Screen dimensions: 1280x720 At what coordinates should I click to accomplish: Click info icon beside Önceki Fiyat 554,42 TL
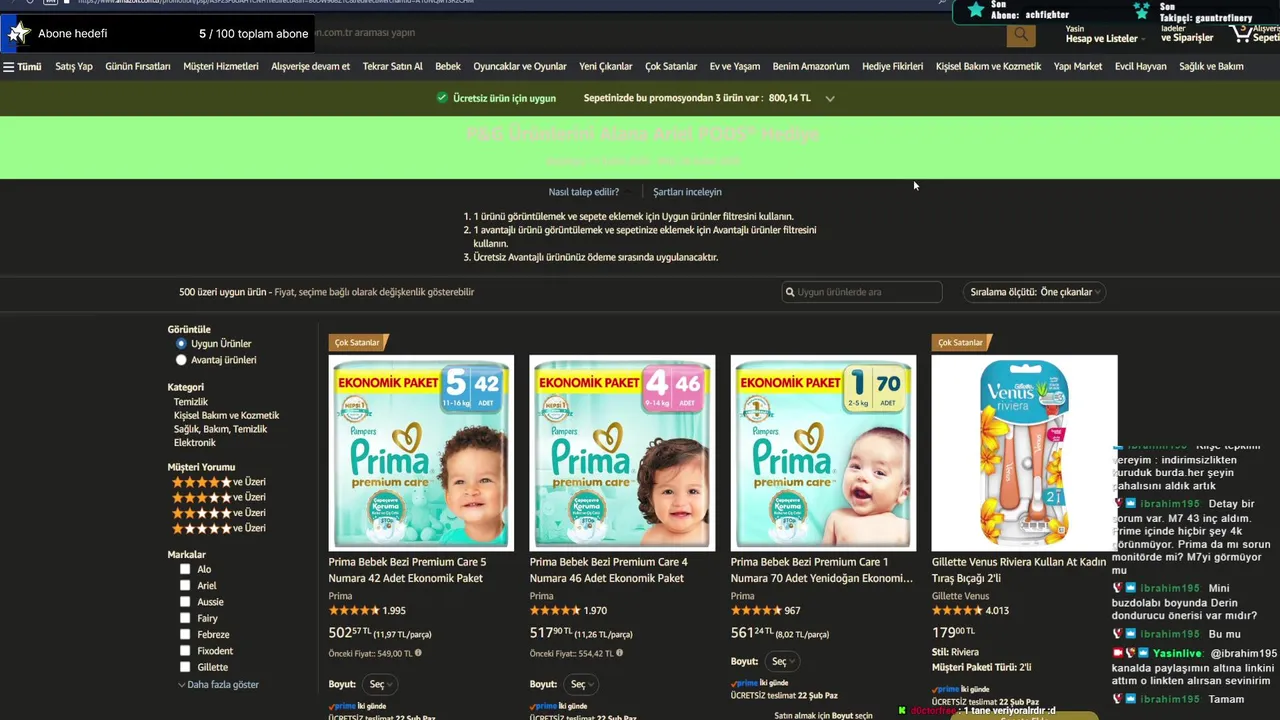pyautogui.click(x=620, y=653)
